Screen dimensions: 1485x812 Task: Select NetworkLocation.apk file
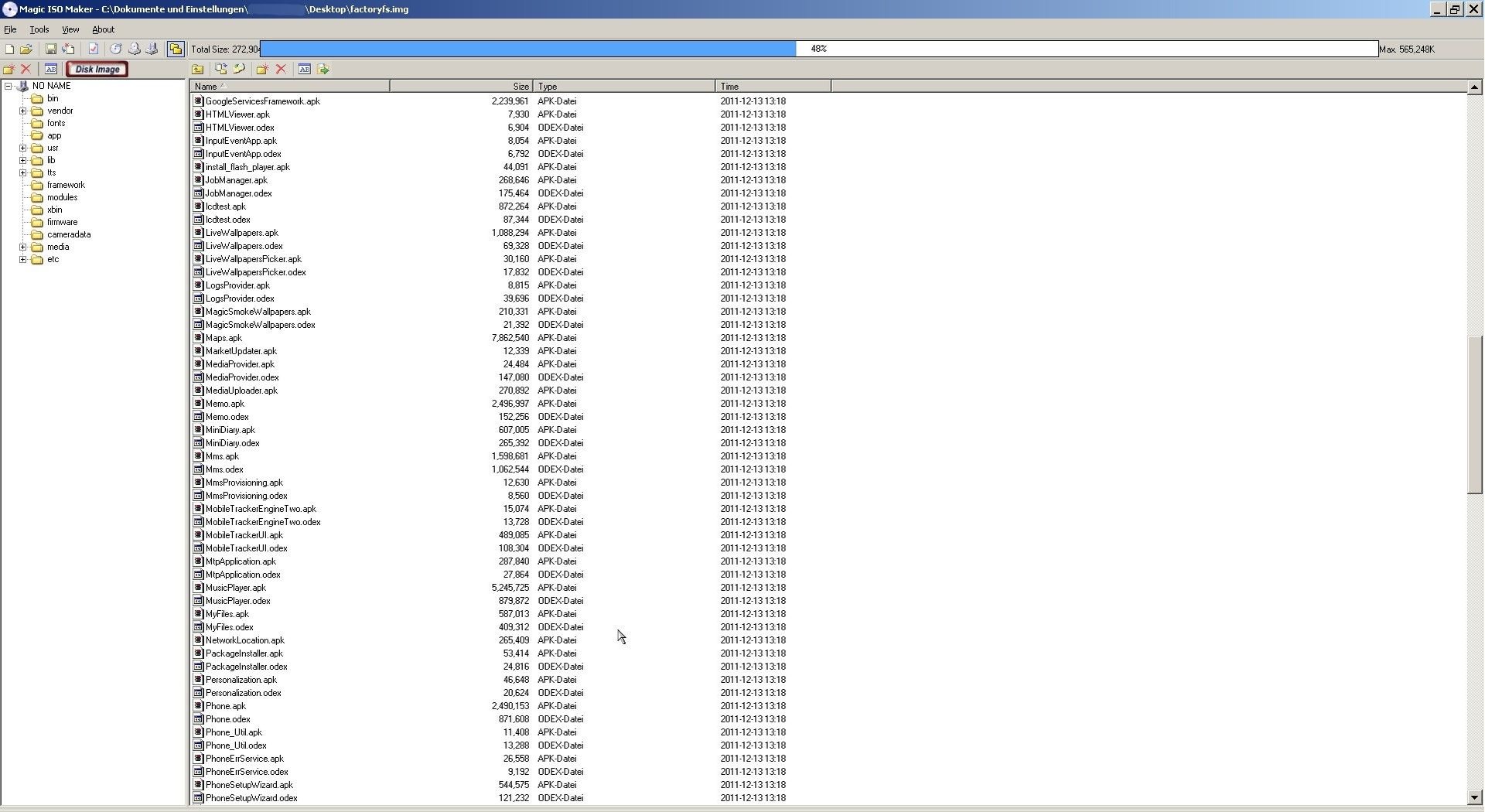(244, 640)
